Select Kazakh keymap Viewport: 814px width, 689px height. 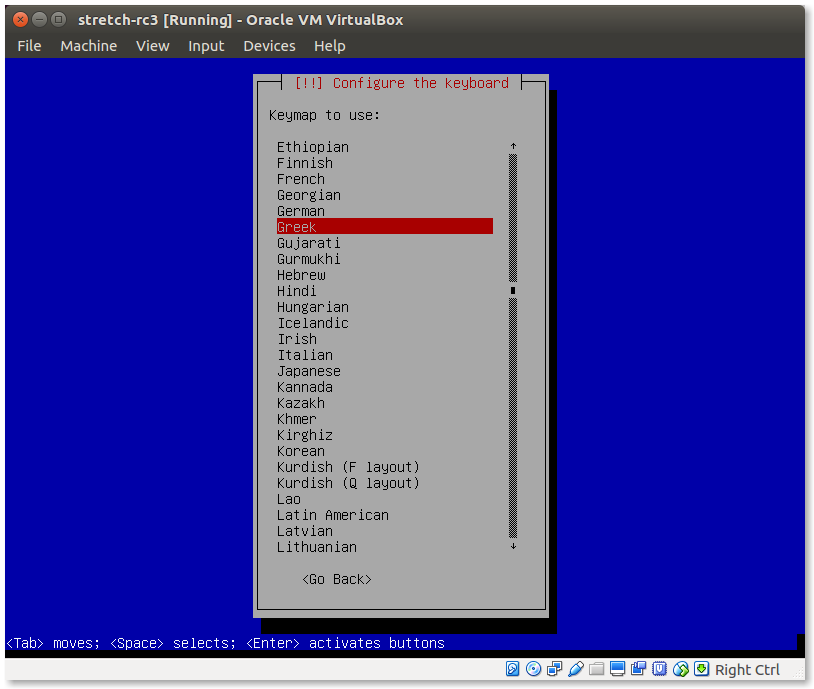click(x=301, y=403)
